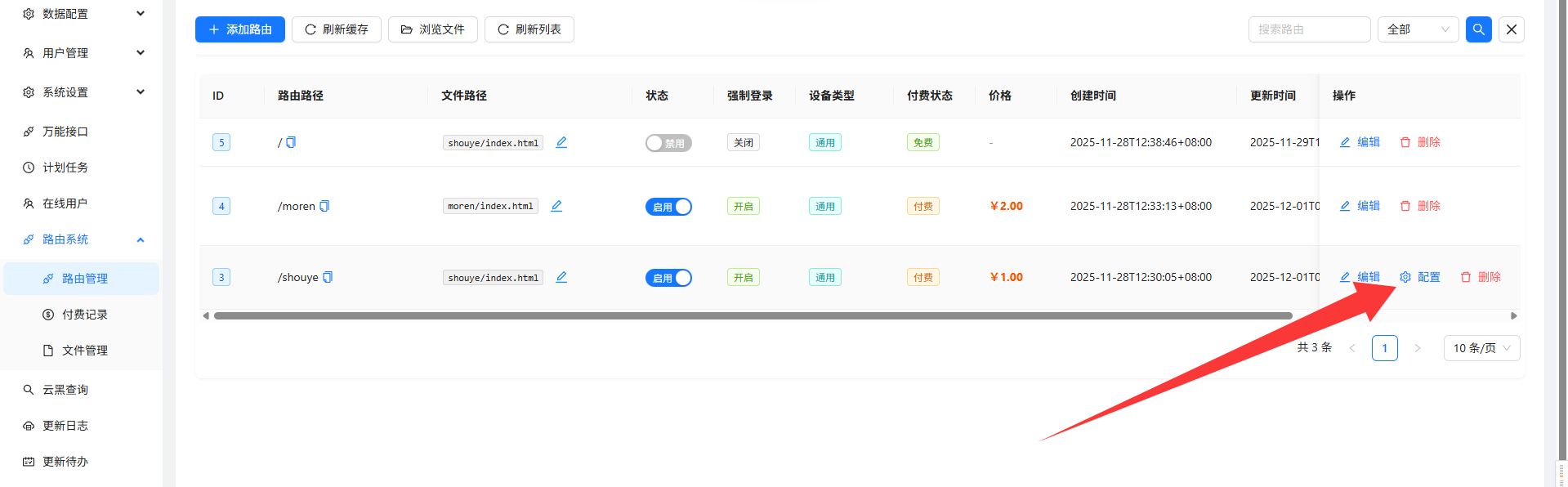Click the table horizontal scrollbar
The image size is (1568, 487).
[x=752, y=315]
